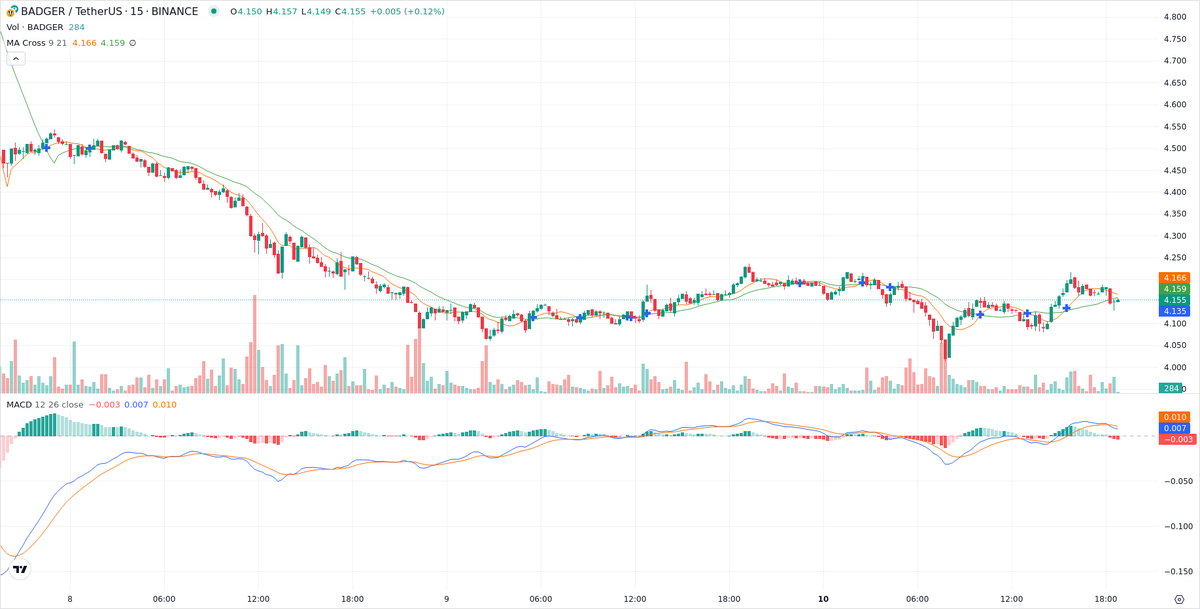Click the 4.000 price scale value

click(1174, 368)
